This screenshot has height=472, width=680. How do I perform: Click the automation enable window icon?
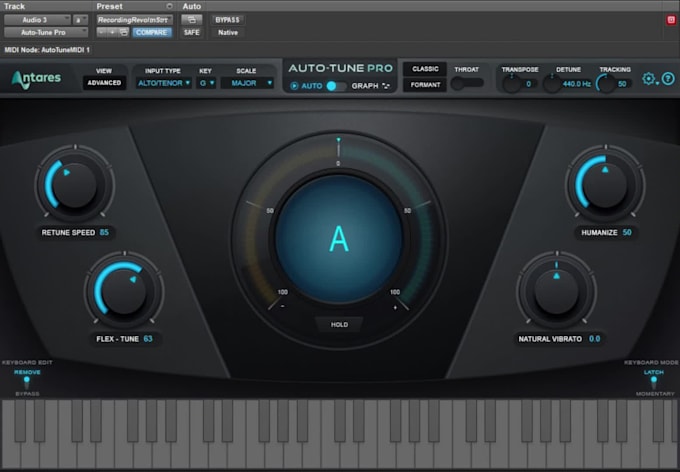pos(191,20)
